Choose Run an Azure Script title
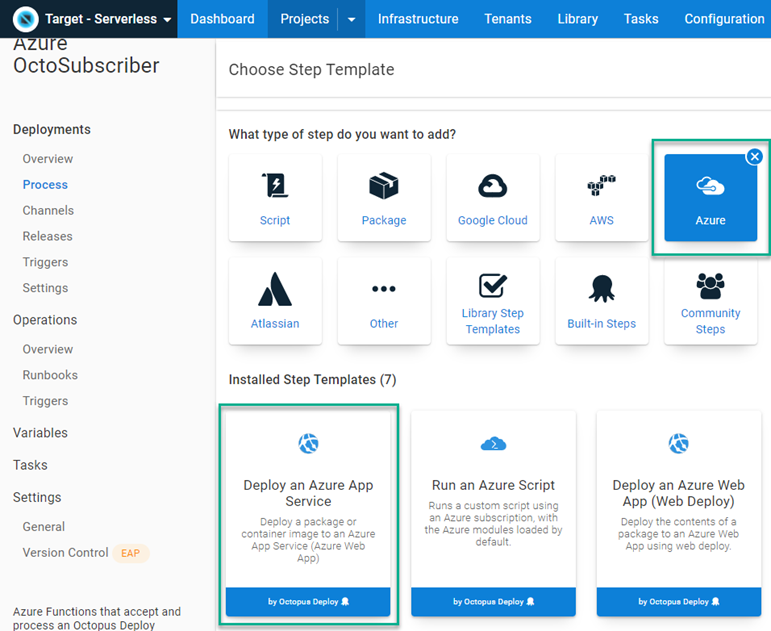771x631 pixels. 493,485
